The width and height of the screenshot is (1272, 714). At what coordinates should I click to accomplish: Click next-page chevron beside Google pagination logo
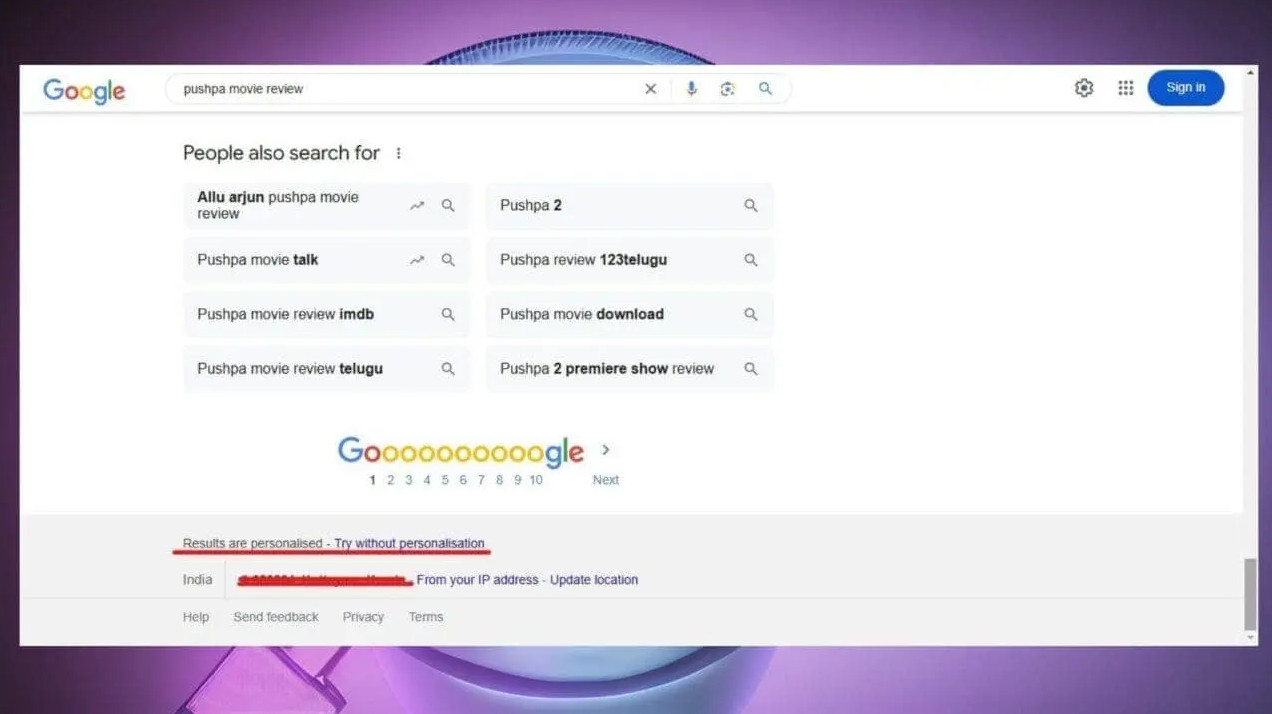click(x=606, y=450)
